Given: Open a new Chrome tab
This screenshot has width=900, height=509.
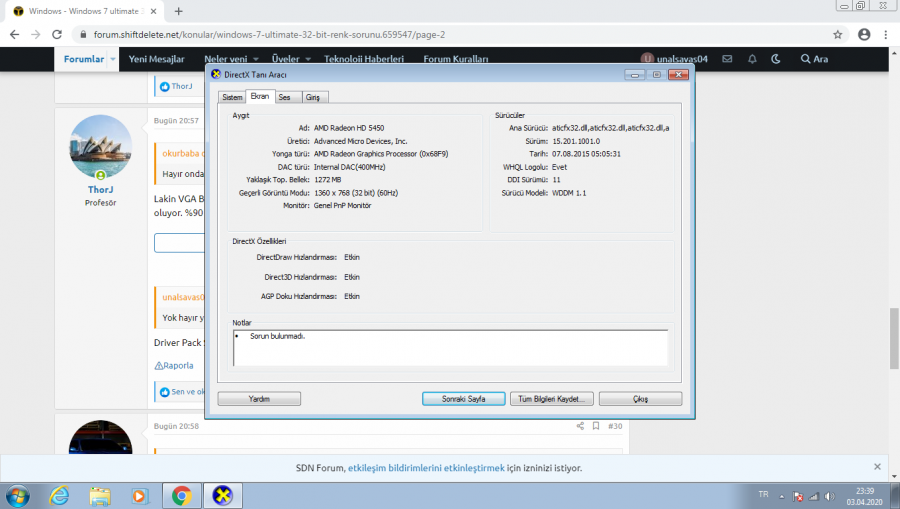Looking at the screenshot, I should coord(179,11).
